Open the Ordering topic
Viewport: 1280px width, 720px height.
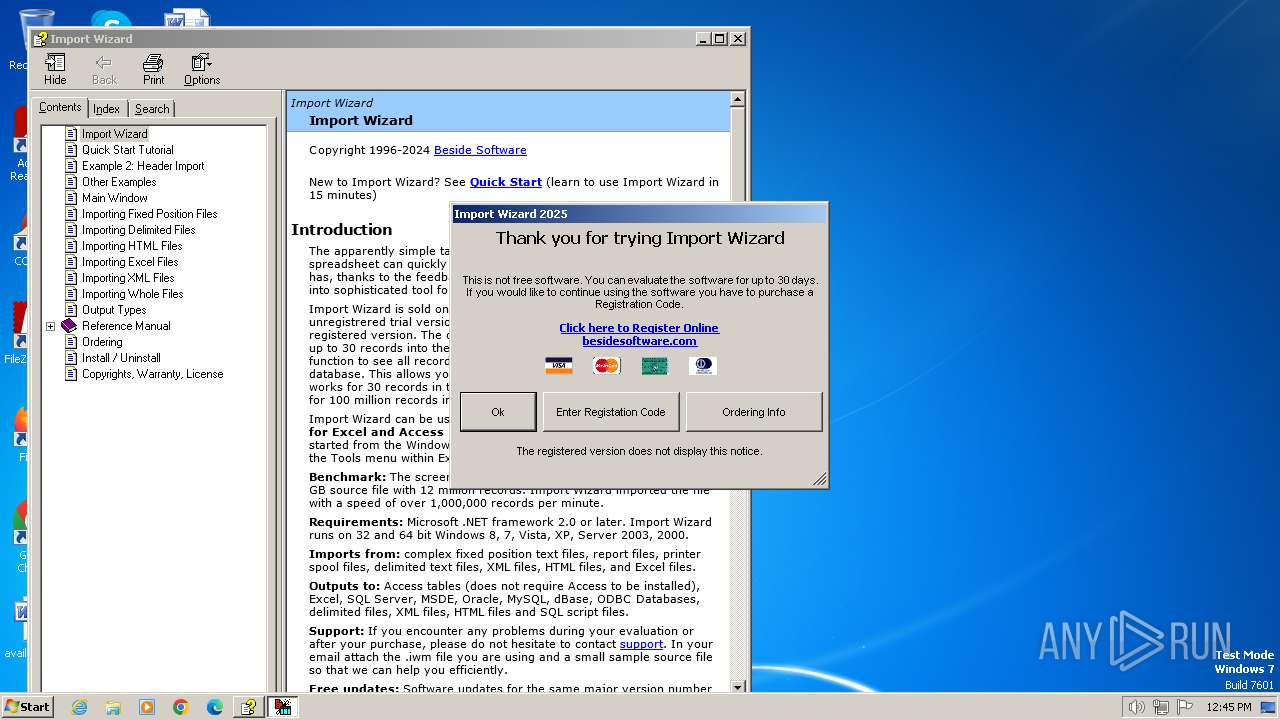pos(102,342)
